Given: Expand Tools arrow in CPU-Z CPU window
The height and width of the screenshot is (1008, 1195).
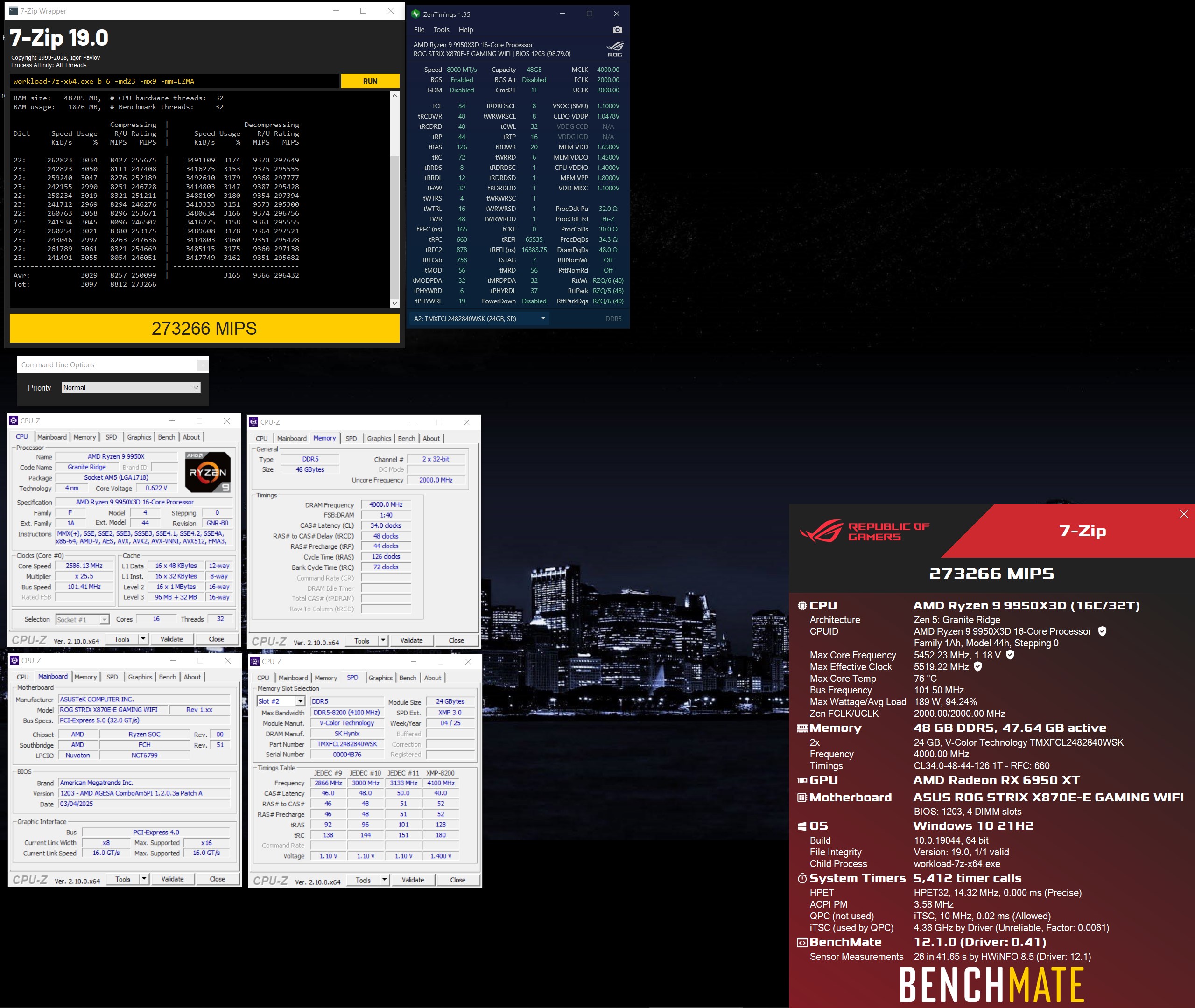Looking at the screenshot, I should (x=143, y=639).
